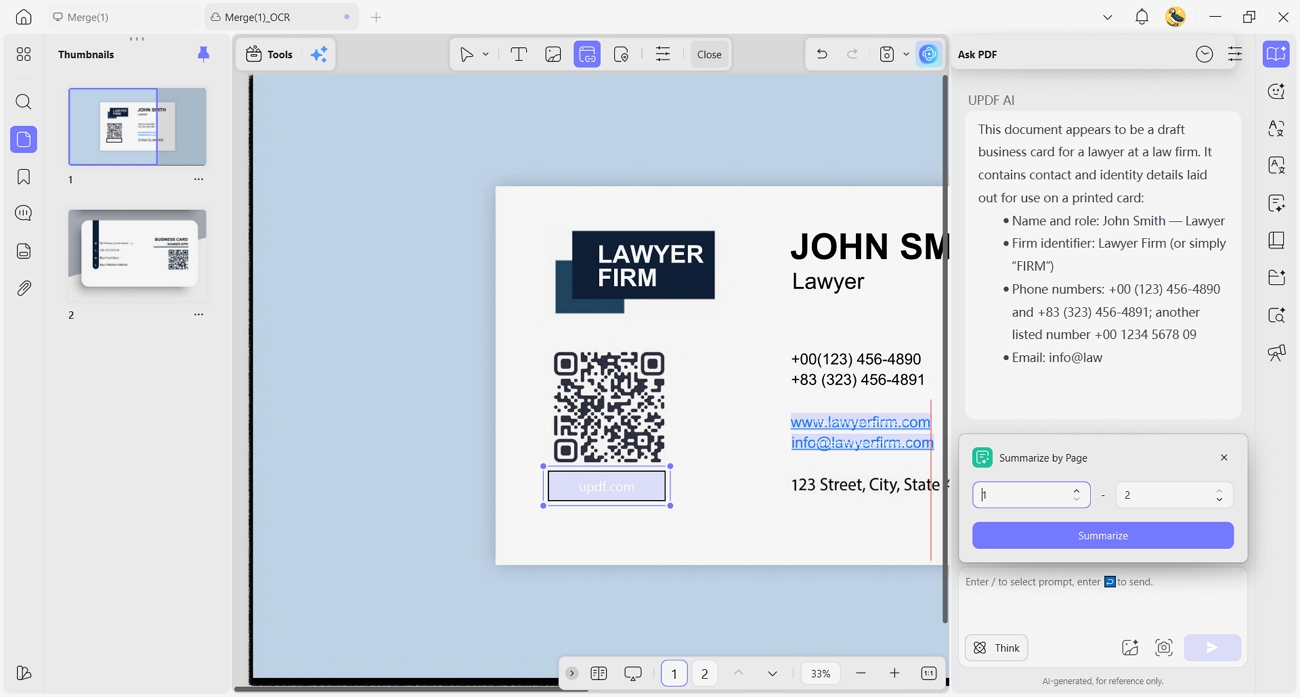Adjust the end page stepper arrows

pyautogui.click(x=1219, y=495)
